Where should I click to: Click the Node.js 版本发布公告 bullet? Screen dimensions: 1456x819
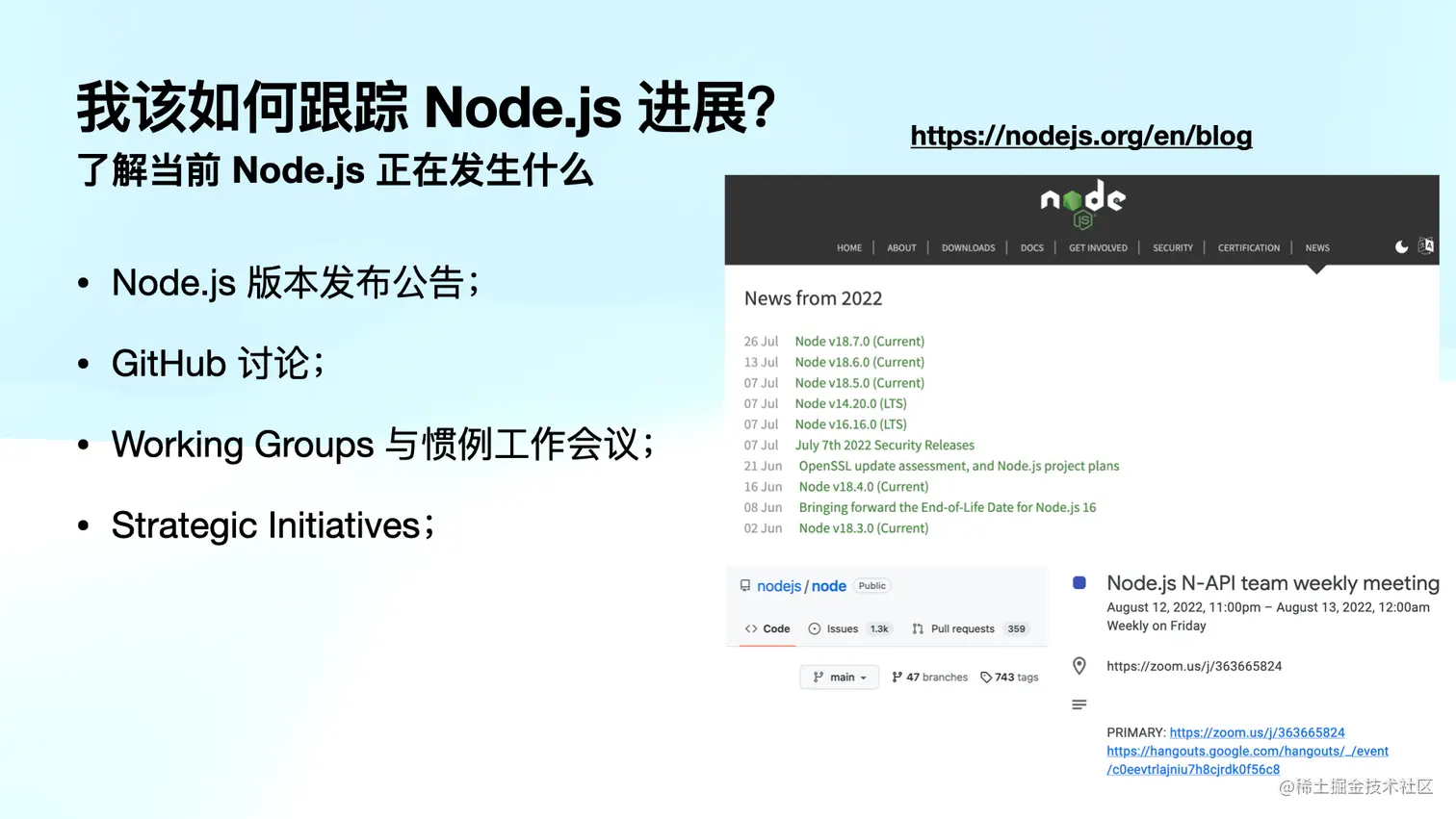click(295, 283)
